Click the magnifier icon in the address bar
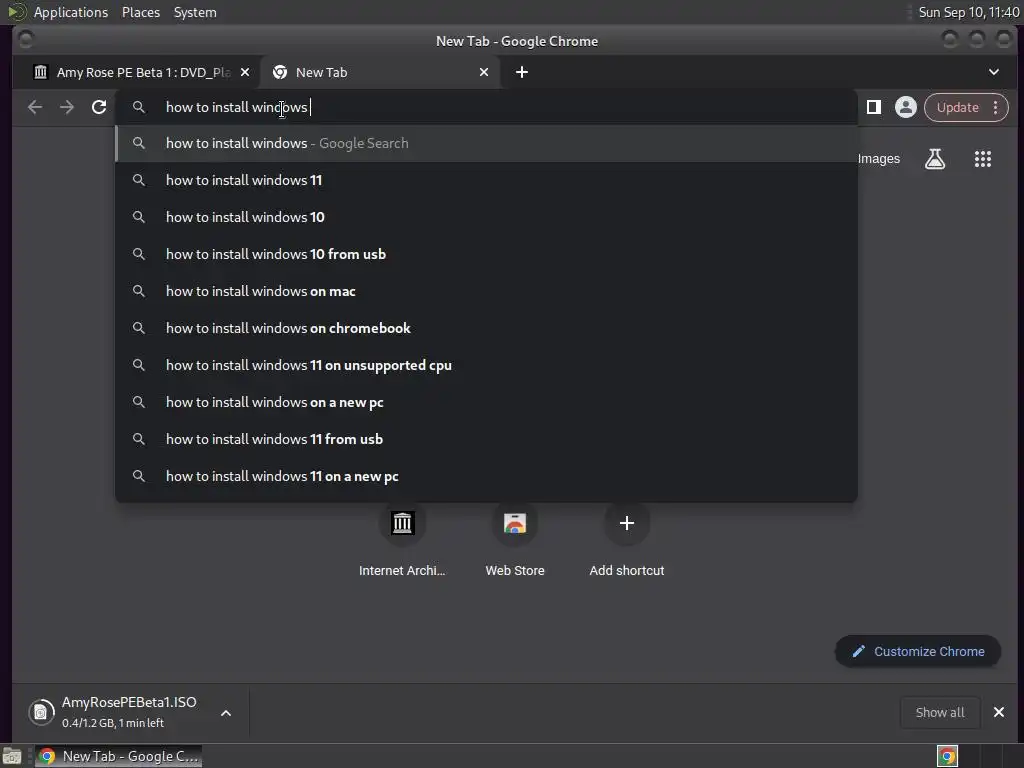The height and width of the screenshot is (768, 1024). tap(138, 107)
